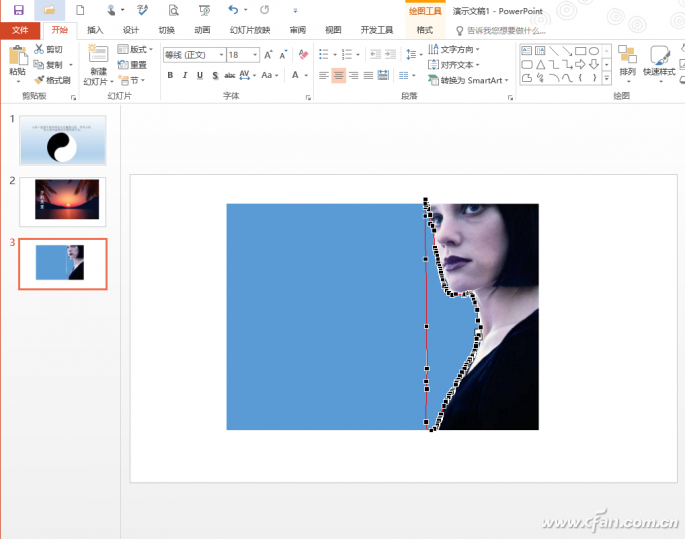Toggle Italic text formatting
Image resolution: width=685 pixels, height=539 pixels.
[185, 76]
